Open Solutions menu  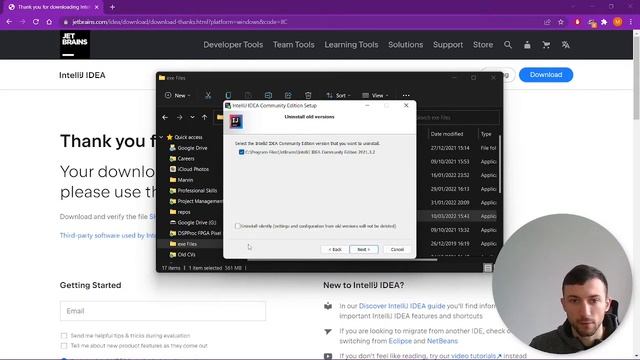click(405, 45)
